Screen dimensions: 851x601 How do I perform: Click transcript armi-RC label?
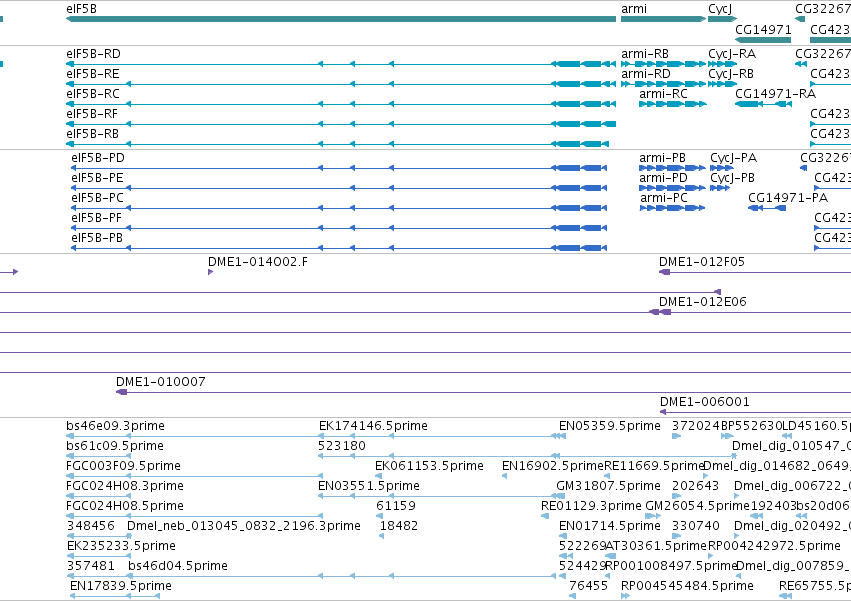tap(663, 94)
